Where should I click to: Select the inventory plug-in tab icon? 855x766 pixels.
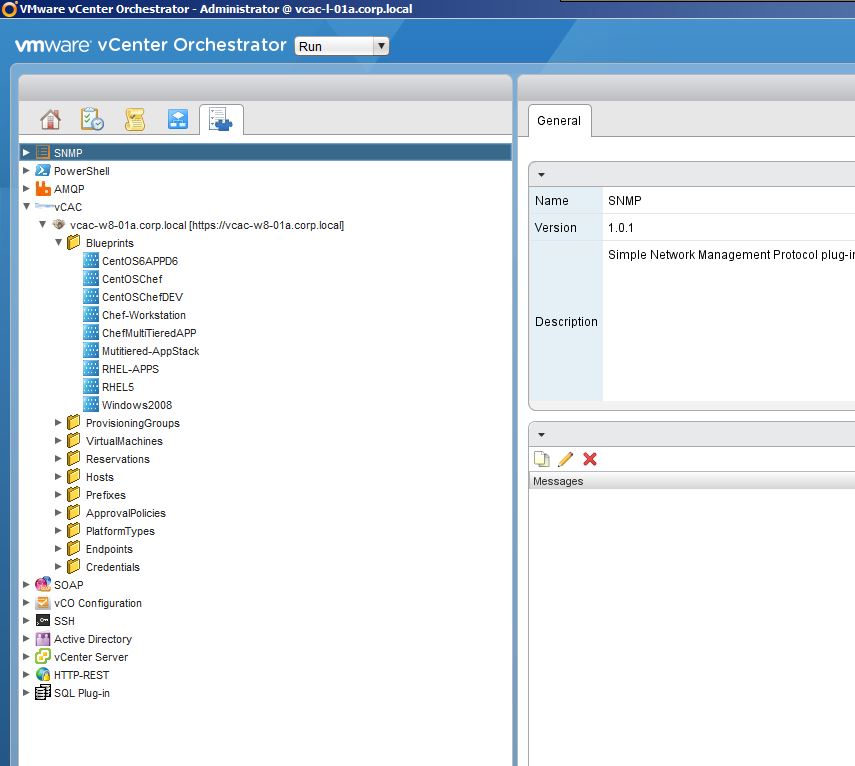click(221, 119)
